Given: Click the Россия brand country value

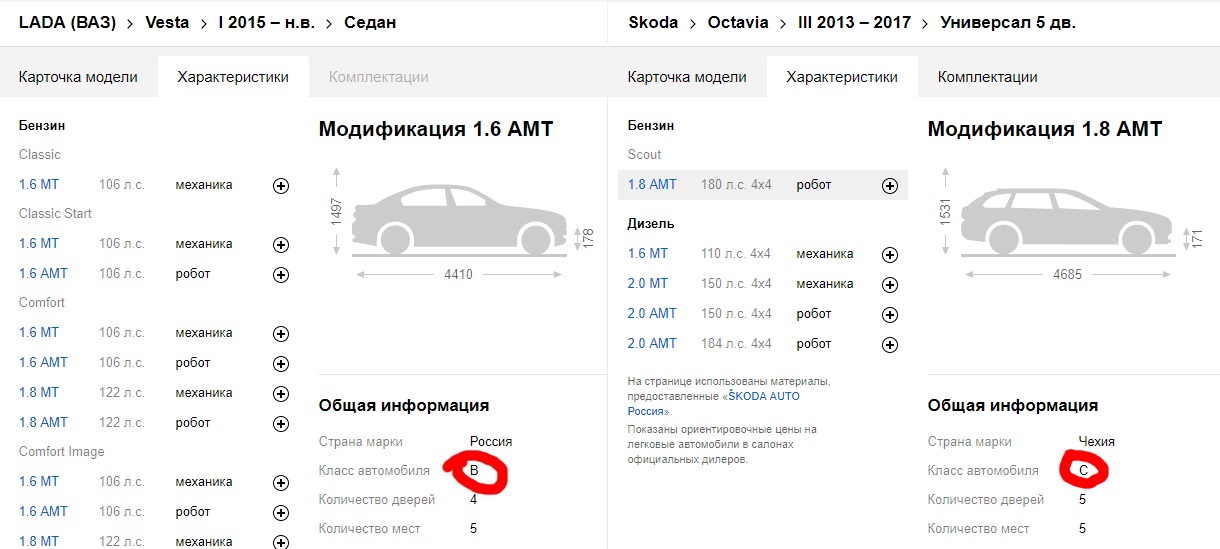Looking at the screenshot, I should click(x=491, y=441).
